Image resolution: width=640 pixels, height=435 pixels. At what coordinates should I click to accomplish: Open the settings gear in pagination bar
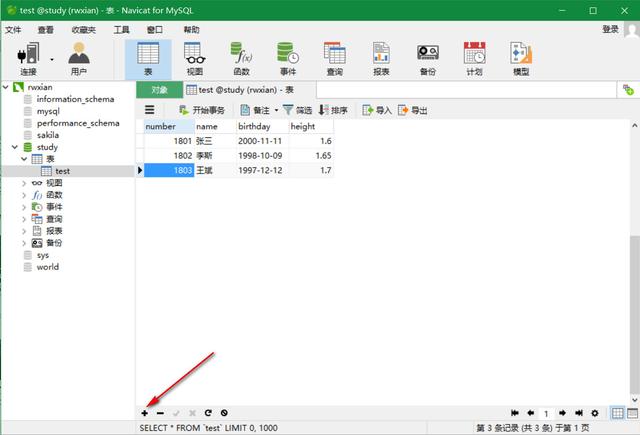595,413
